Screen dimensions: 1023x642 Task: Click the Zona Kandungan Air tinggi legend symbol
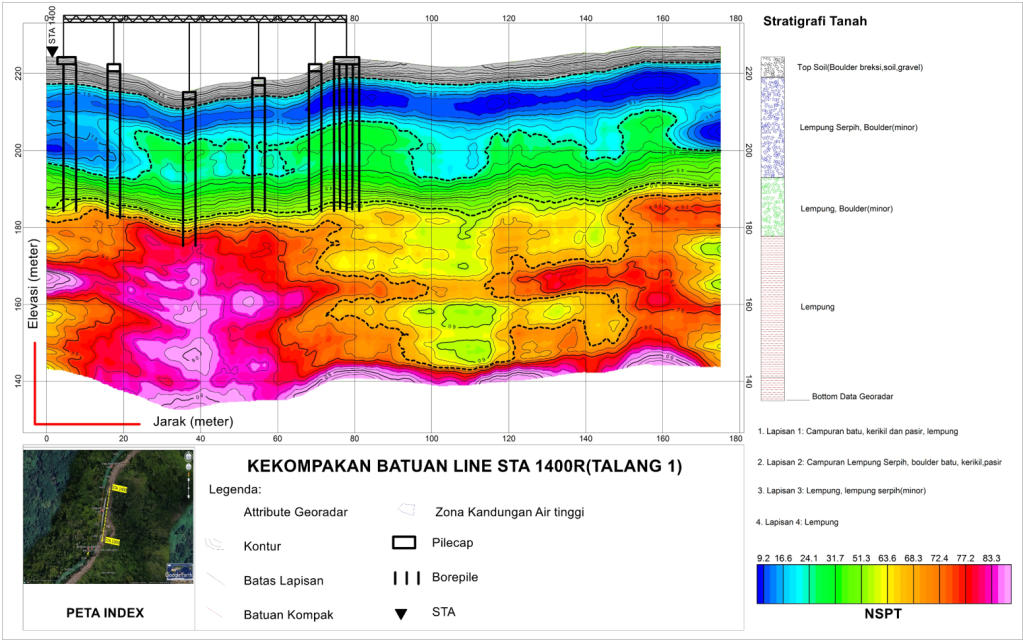pos(405,510)
